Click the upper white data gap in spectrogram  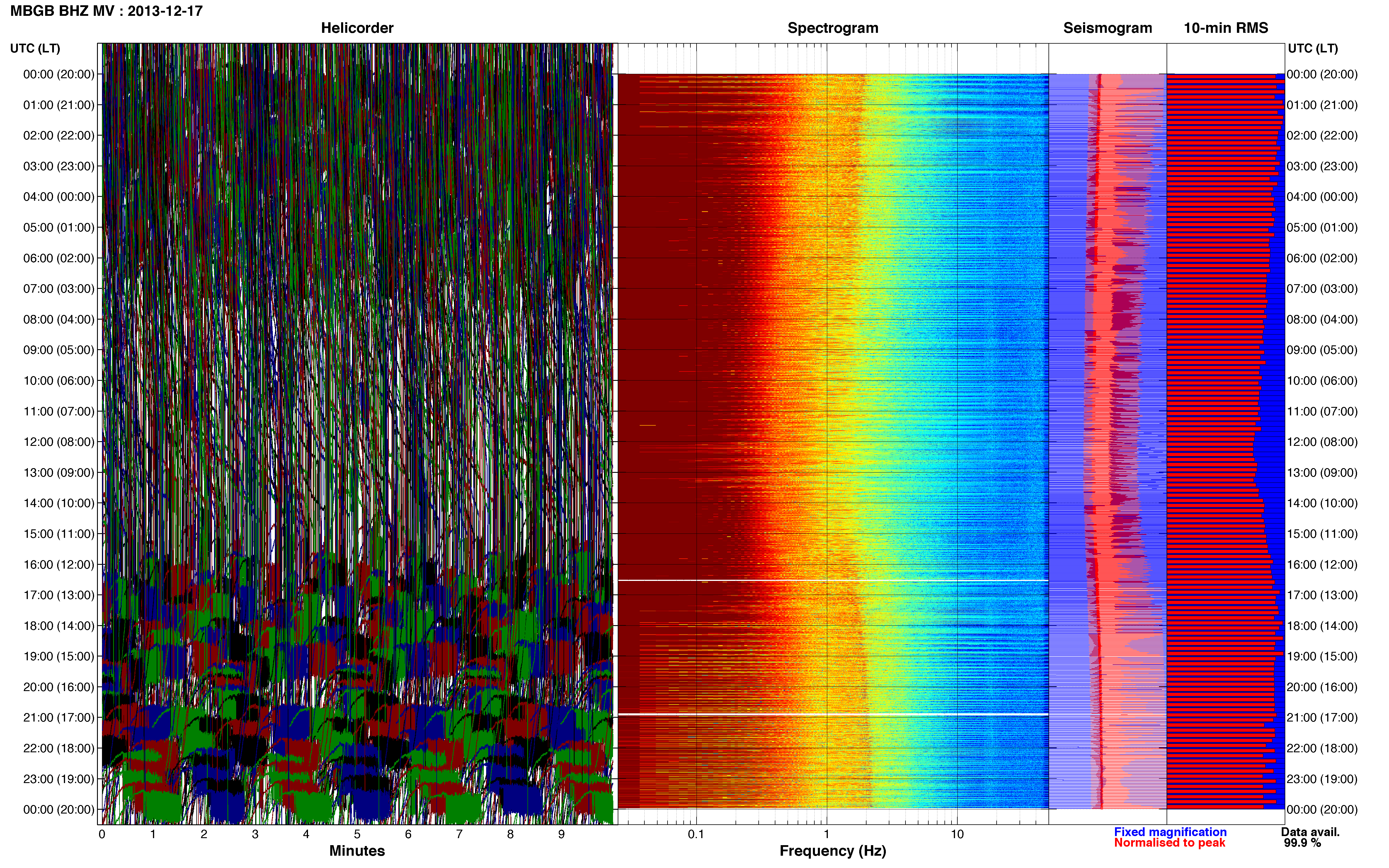point(833,580)
